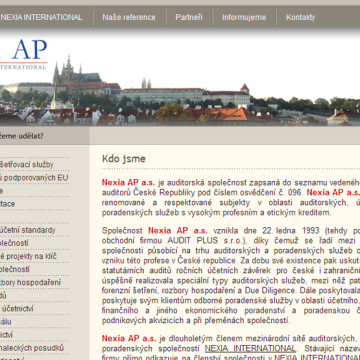
Task: Open the Informujeme menu item
Action: pyautogui.click(x=244, y=17)
